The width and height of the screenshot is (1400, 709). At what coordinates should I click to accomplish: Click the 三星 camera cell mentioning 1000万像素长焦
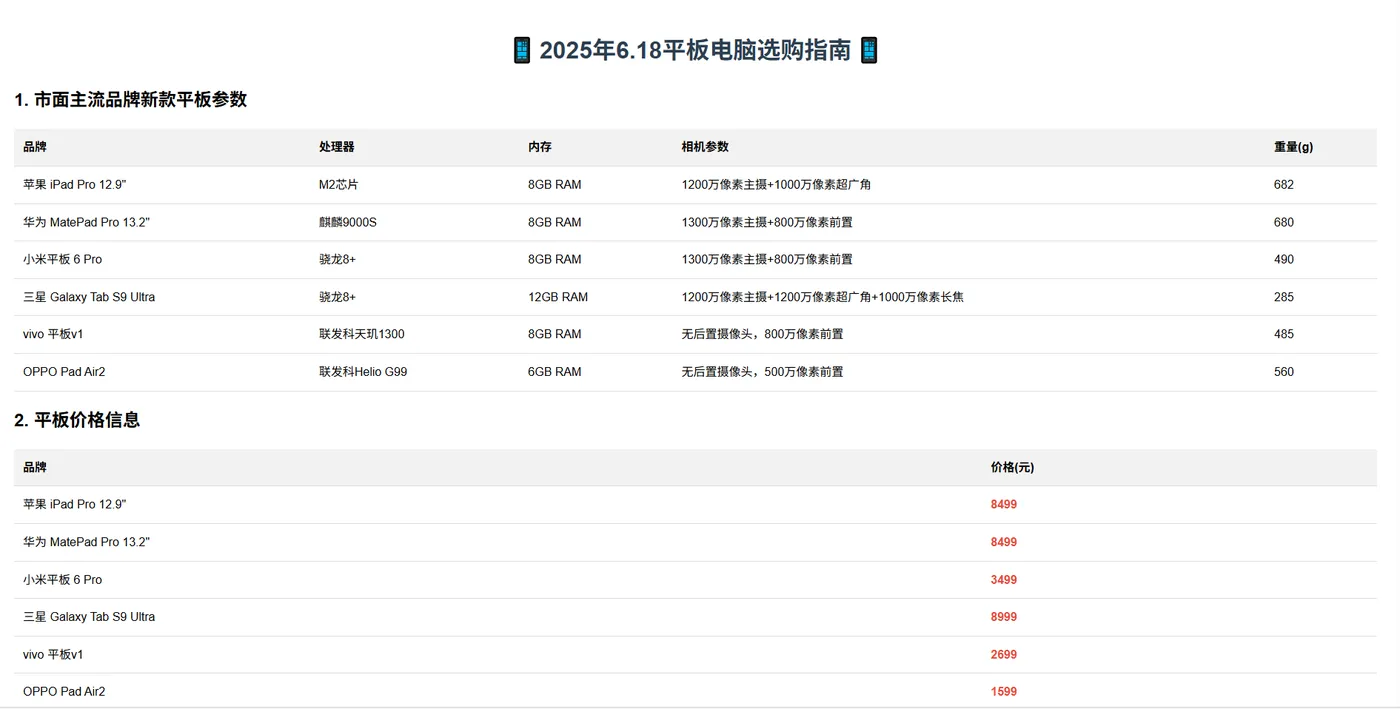point(823,297)
